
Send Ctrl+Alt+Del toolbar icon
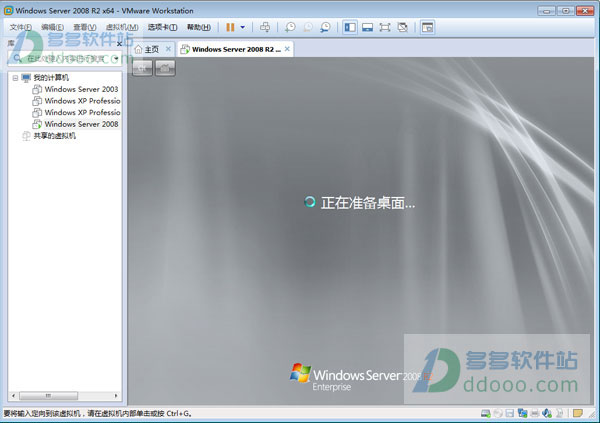[265, 27]
